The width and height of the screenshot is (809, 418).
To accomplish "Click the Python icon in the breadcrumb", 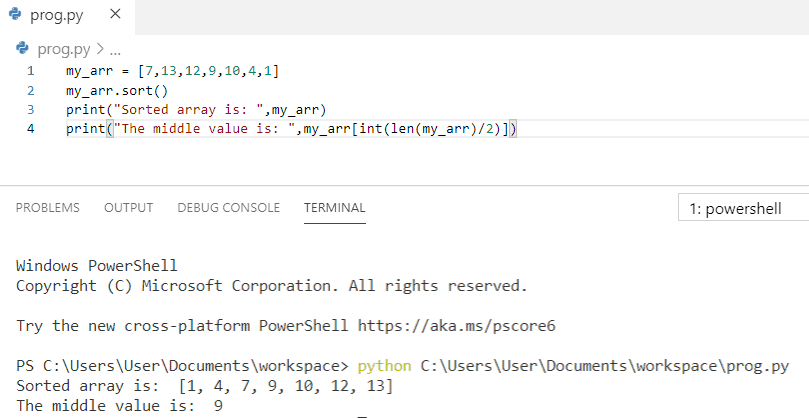I will click(23, 48).
